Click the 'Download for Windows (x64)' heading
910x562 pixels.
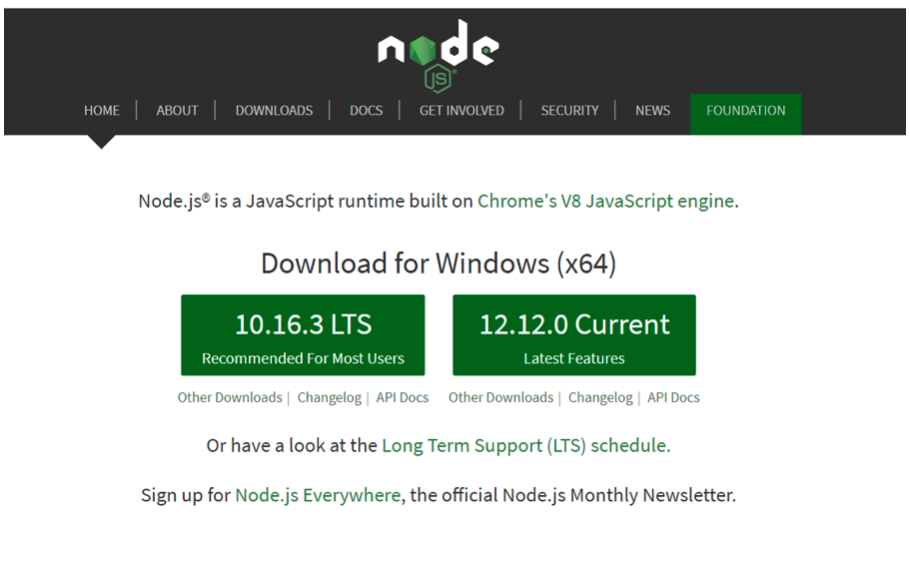coord(438,264)
